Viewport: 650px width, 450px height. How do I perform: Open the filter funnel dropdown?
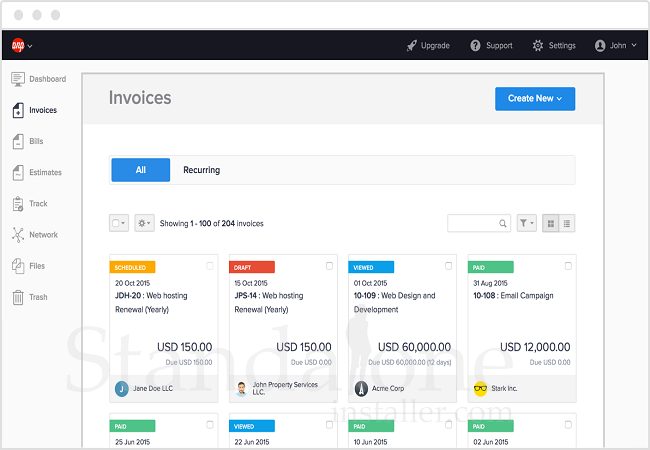526,223
